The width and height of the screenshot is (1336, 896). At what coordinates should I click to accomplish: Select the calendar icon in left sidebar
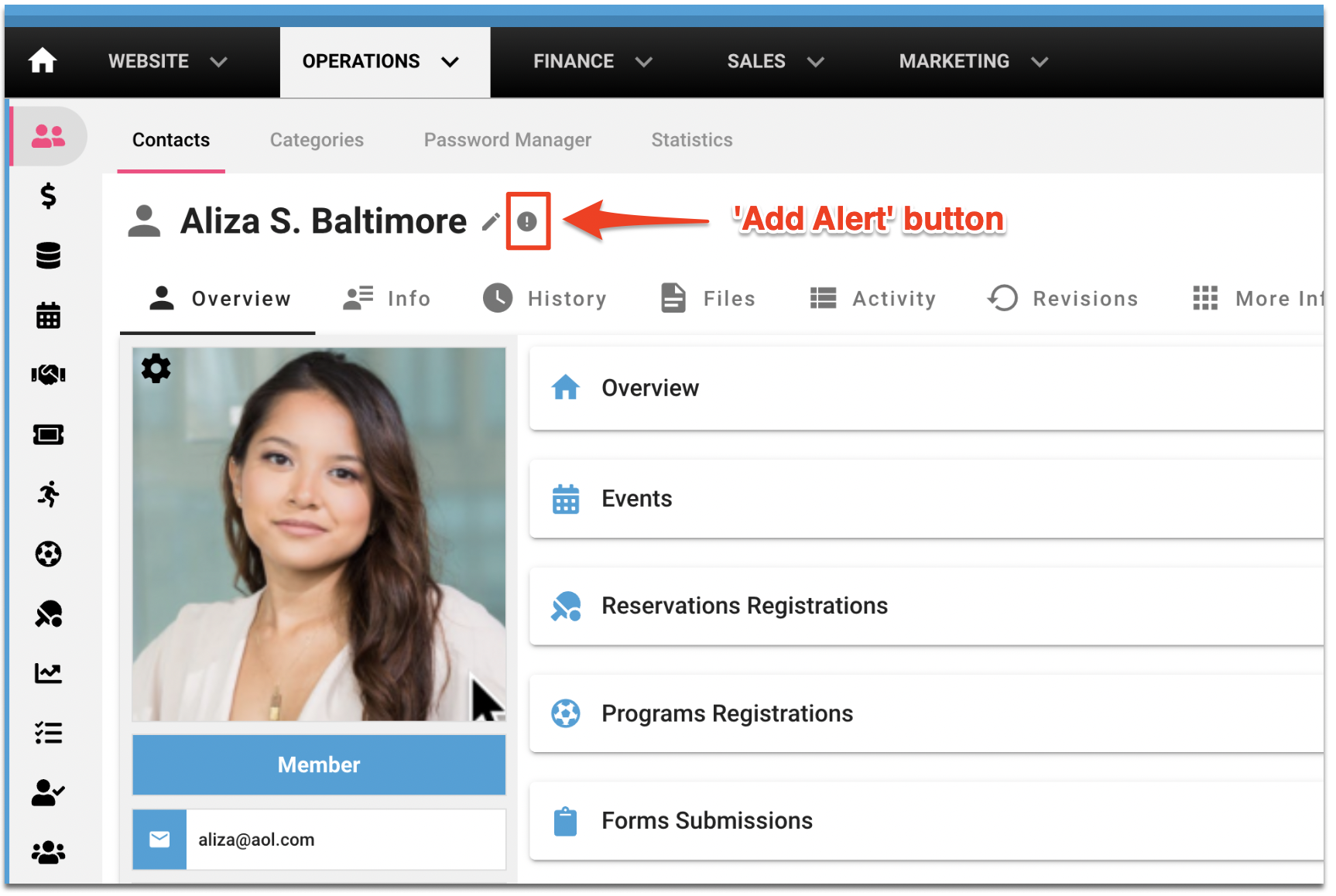(48, 316)
